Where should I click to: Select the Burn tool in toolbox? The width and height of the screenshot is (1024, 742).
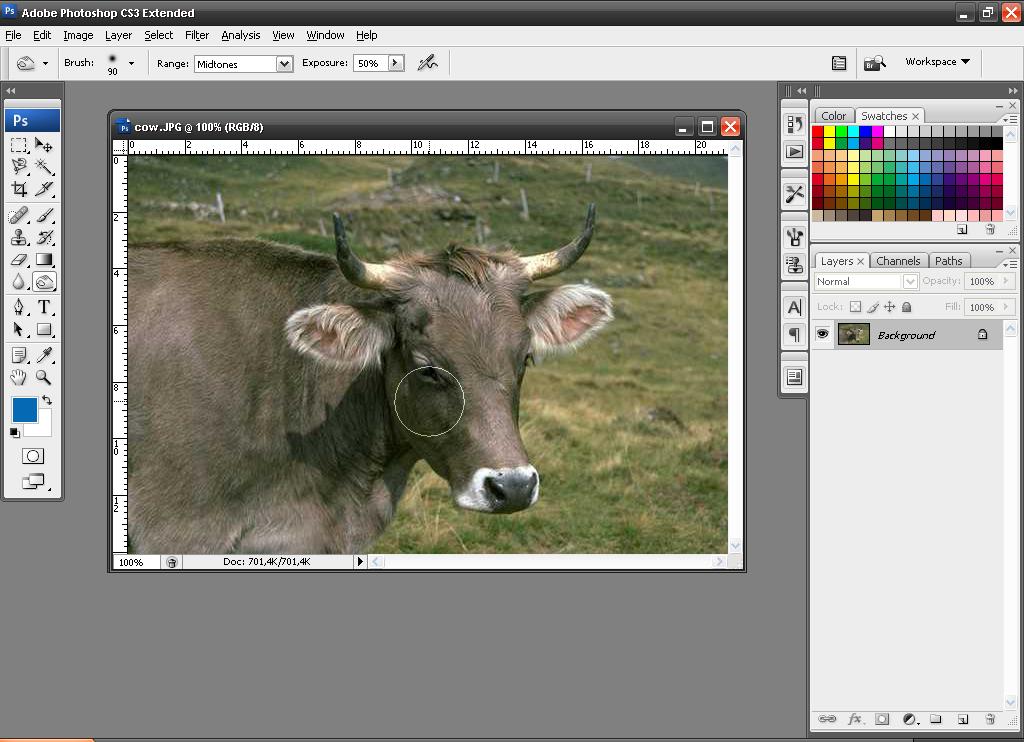click(x=44, y=282)
